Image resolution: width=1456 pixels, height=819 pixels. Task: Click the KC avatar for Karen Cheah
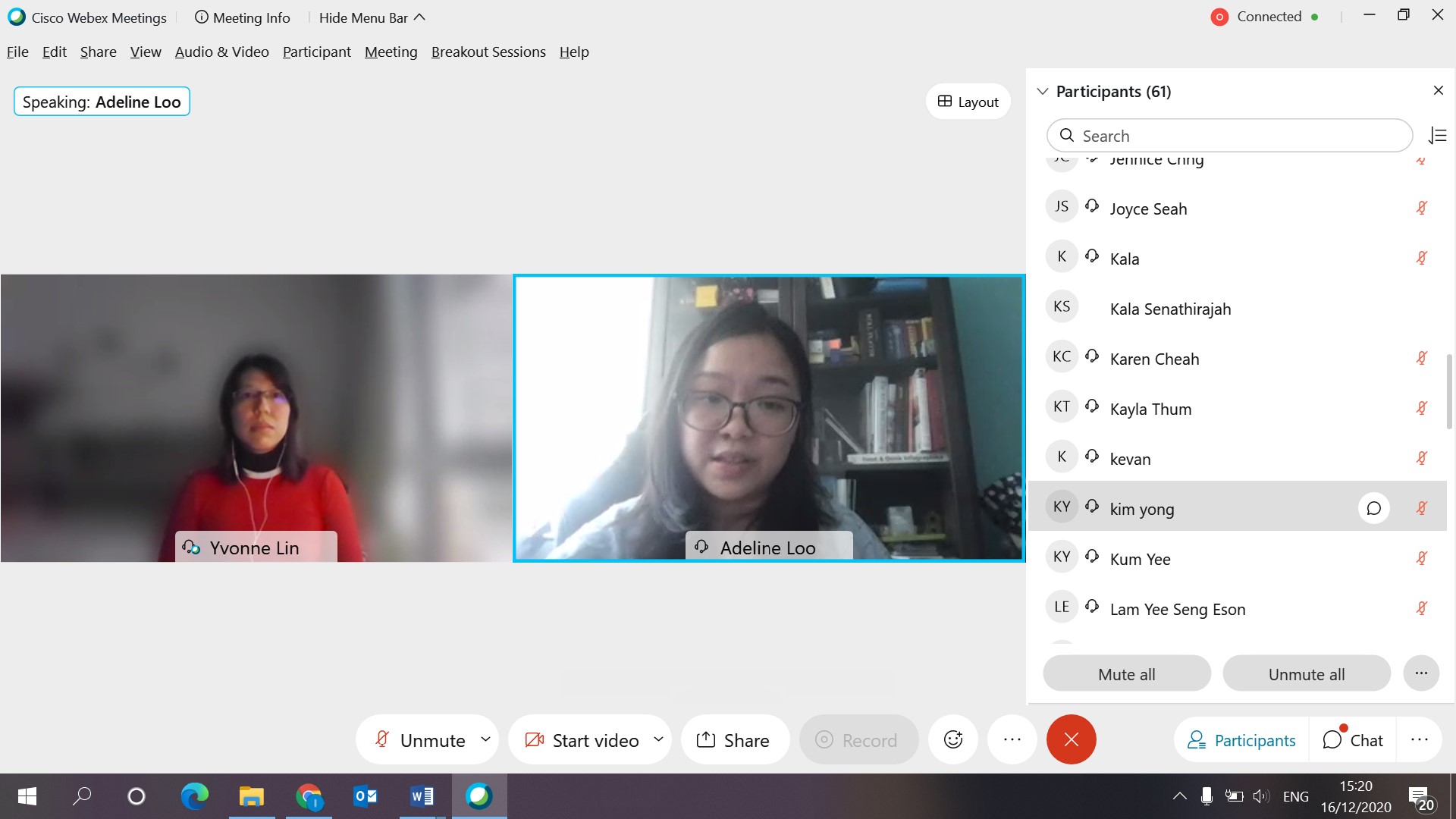(1062, 356)
